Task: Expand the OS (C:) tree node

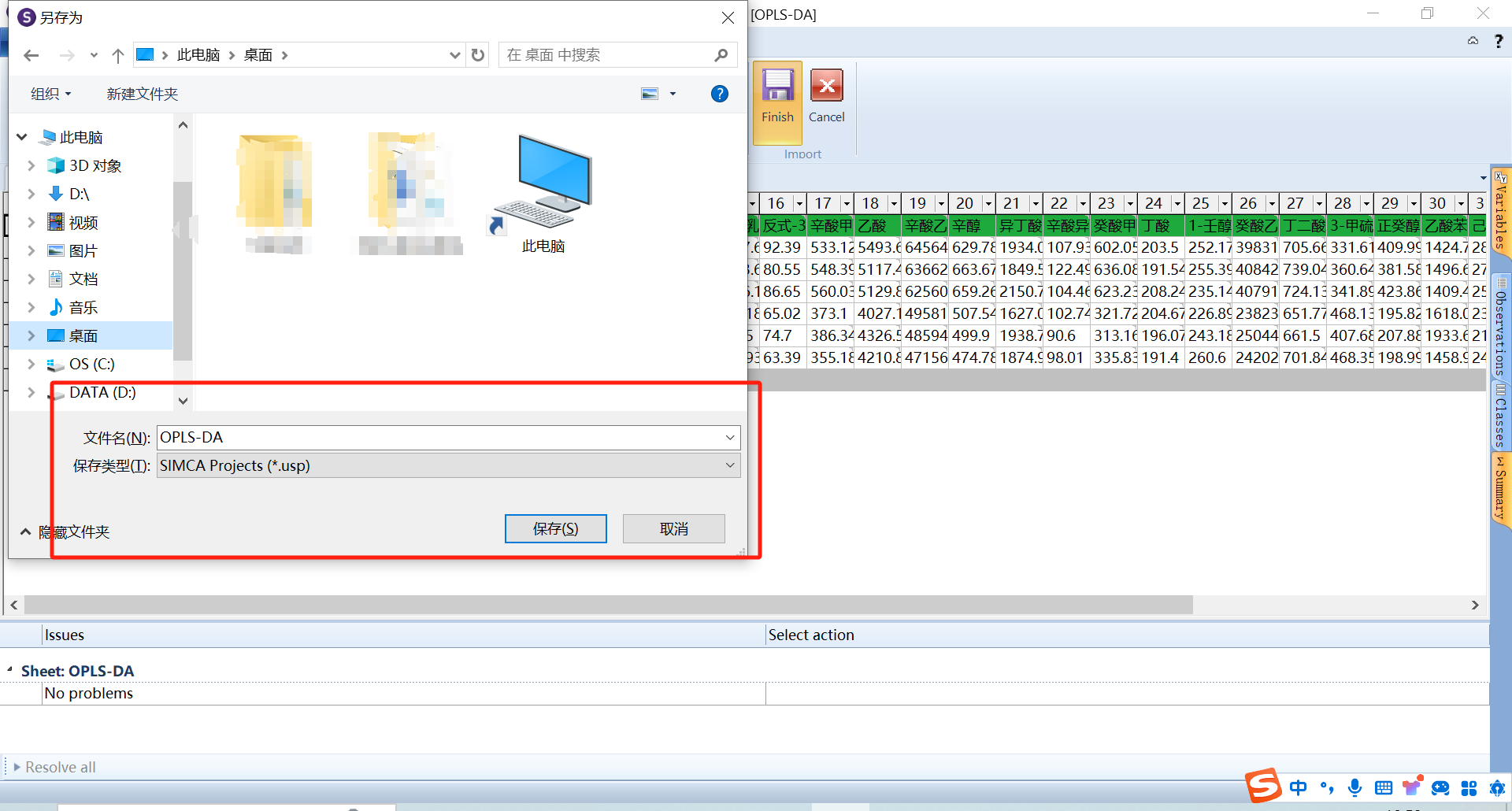Action: (x=31, y=364)
